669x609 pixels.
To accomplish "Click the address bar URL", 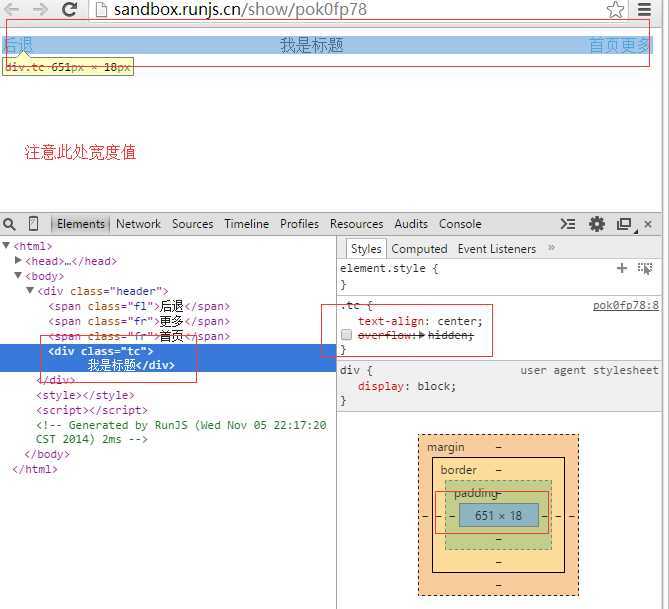I will (x=240, y=9).
